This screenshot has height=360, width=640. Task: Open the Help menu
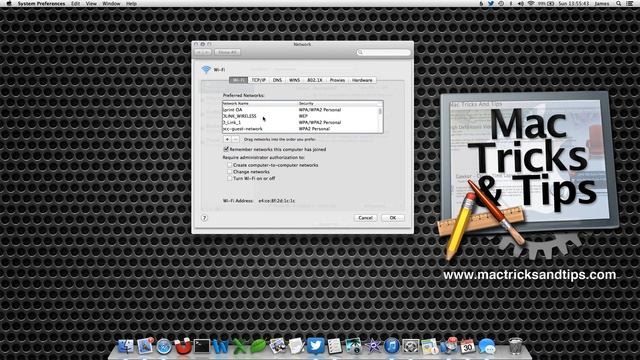[x=131, y=3]
